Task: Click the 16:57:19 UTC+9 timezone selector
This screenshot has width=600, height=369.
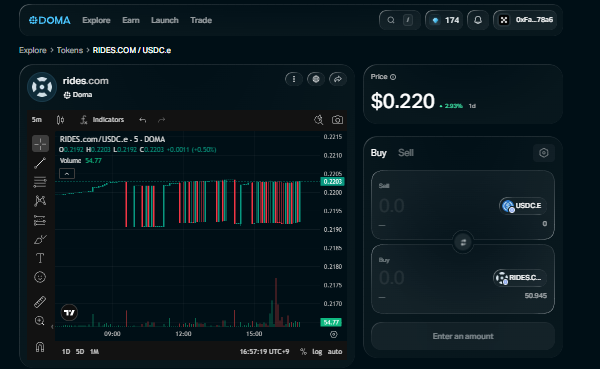Action: pos(264,351)
